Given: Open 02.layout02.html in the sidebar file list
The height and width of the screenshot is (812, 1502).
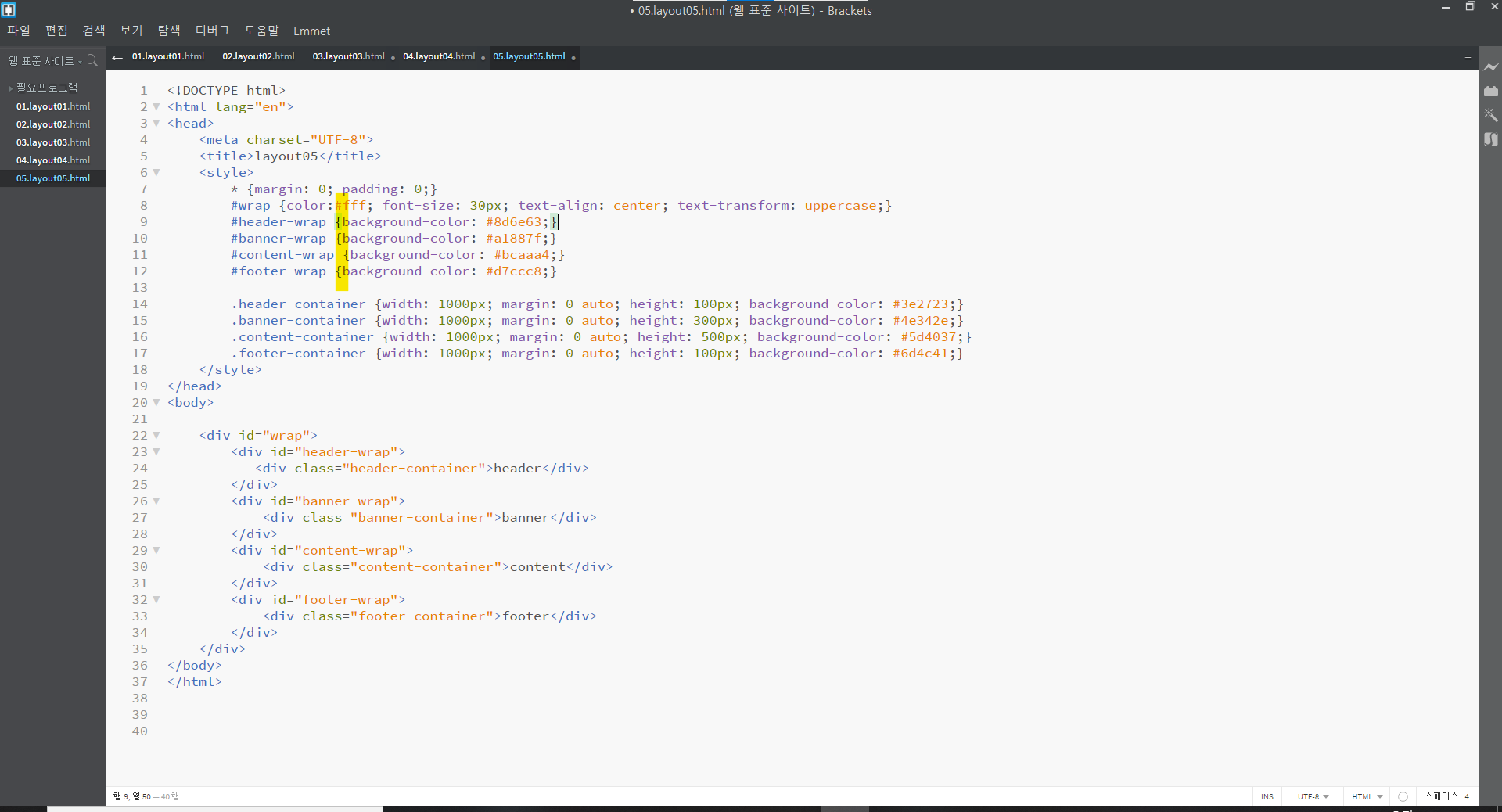Looking at the screenshot, I should pos(53,124).
